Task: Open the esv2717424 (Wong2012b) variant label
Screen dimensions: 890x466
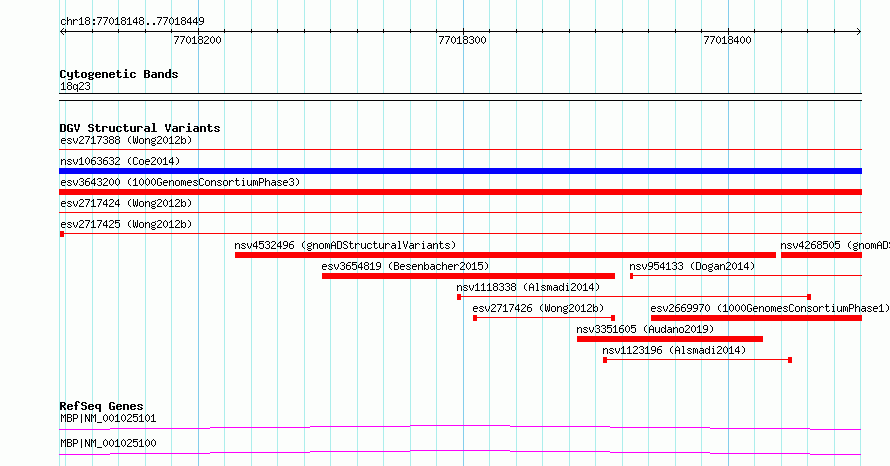Action: click(126, 203)
